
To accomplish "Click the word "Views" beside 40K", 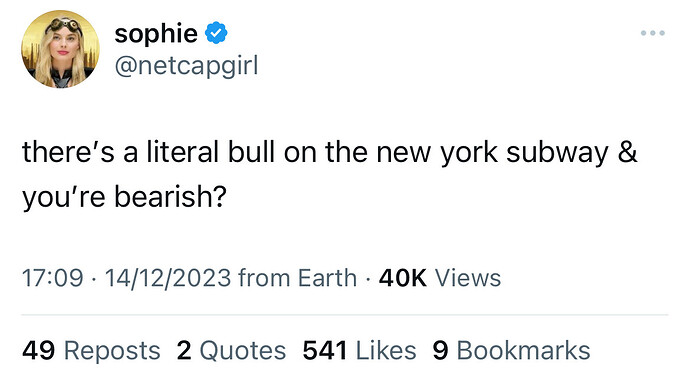I will 468,278.
